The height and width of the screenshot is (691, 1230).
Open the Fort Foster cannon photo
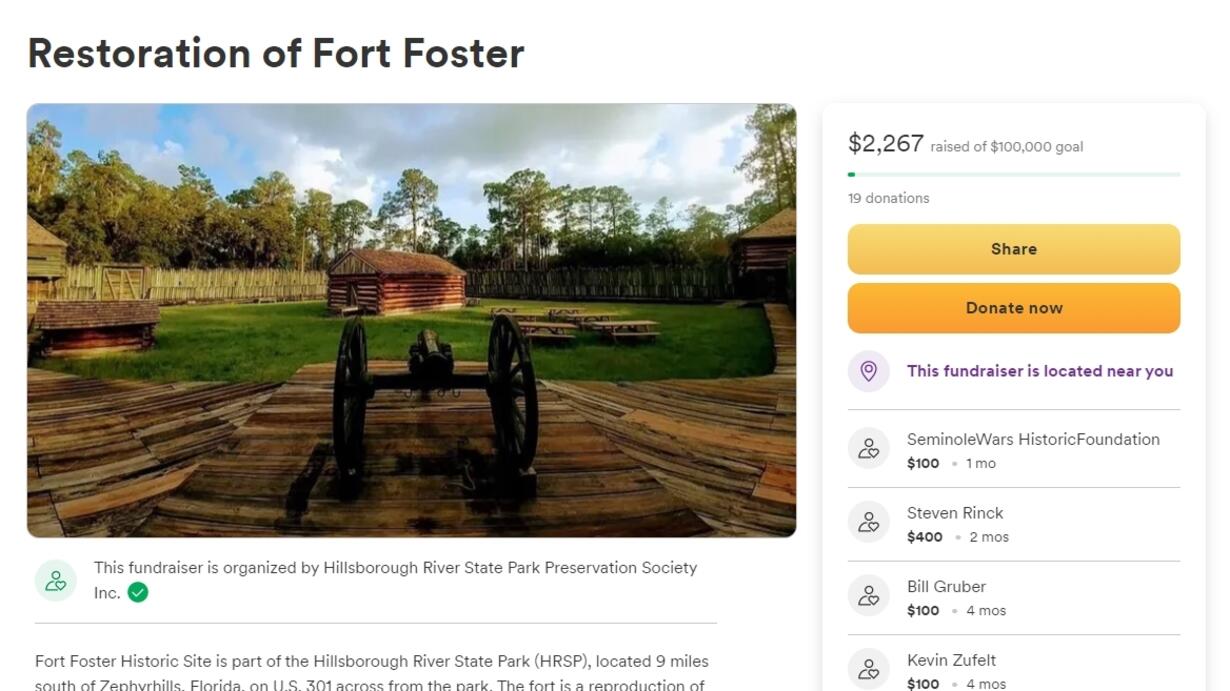click(411, 320)
